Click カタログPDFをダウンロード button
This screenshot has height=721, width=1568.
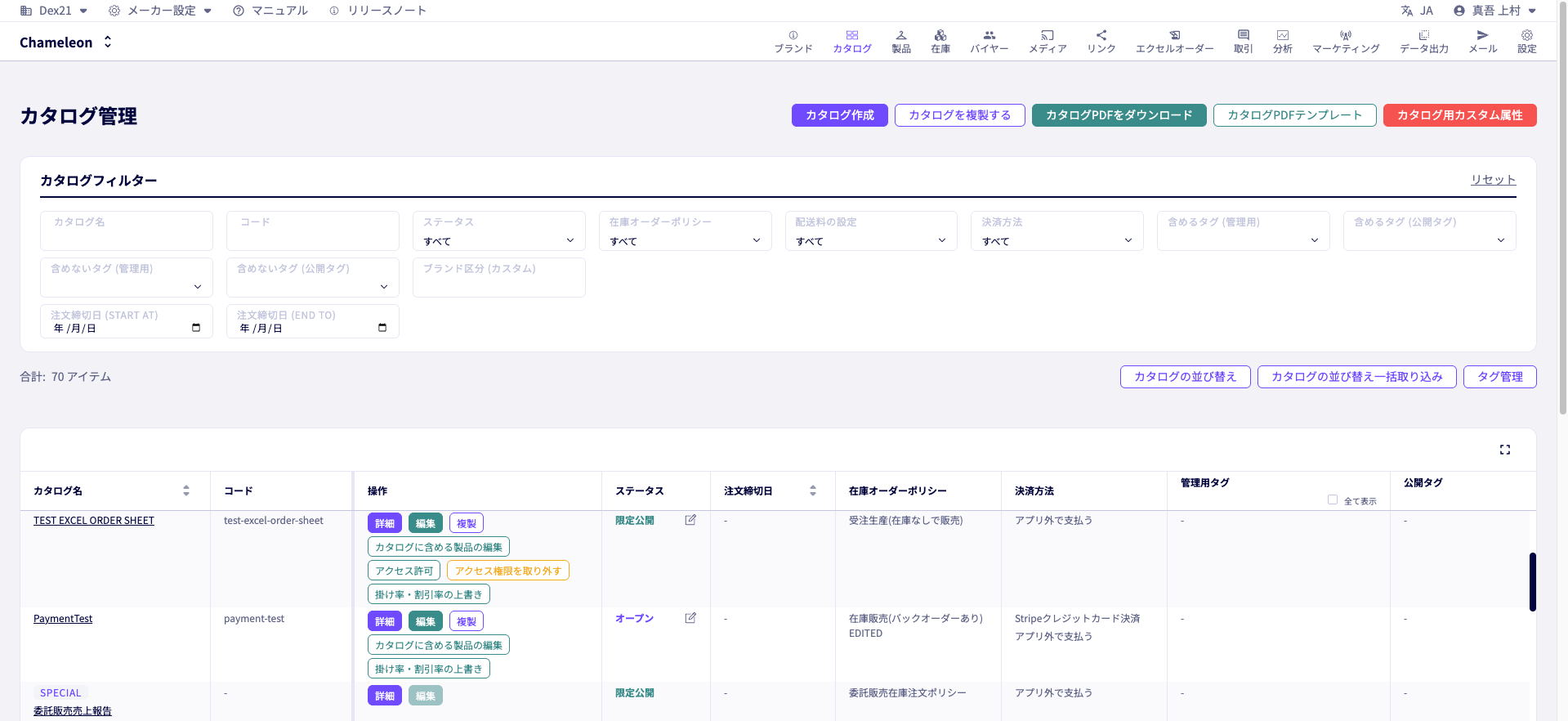pyautogui.click(x=1119, y=115)
